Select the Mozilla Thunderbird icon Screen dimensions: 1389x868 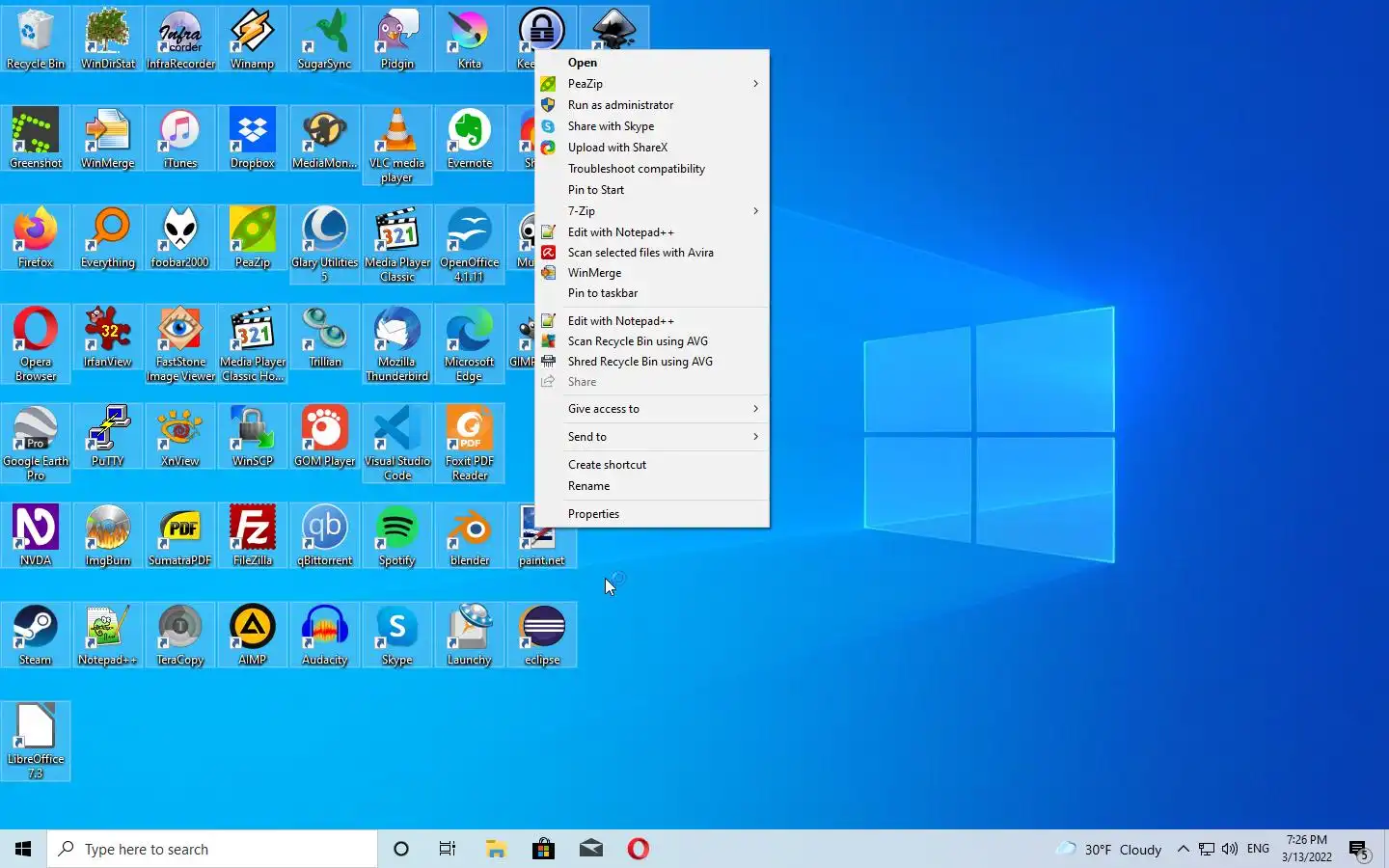tap(397, 344)
